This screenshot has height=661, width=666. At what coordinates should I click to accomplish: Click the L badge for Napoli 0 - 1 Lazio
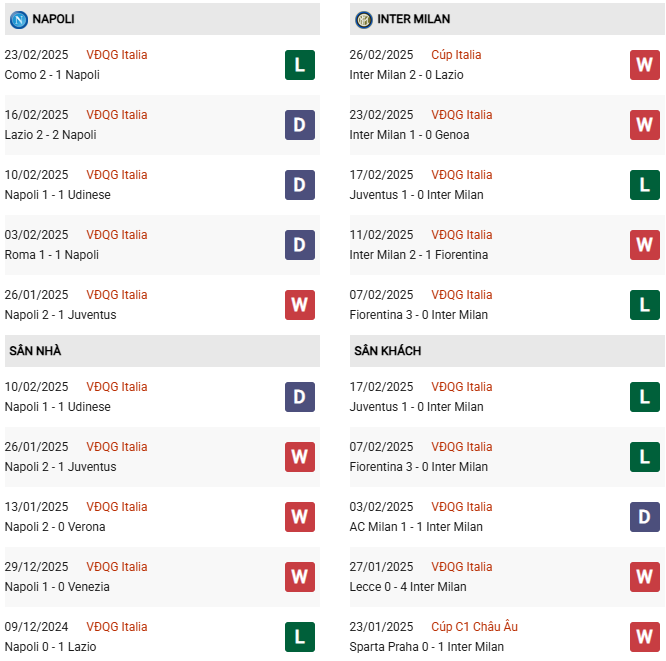(x=299, y=637)
